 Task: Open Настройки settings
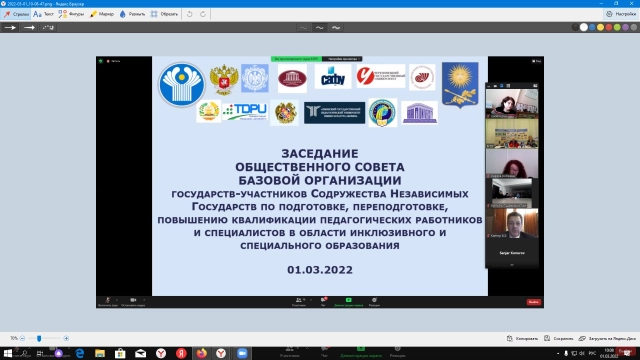point(621,14)
